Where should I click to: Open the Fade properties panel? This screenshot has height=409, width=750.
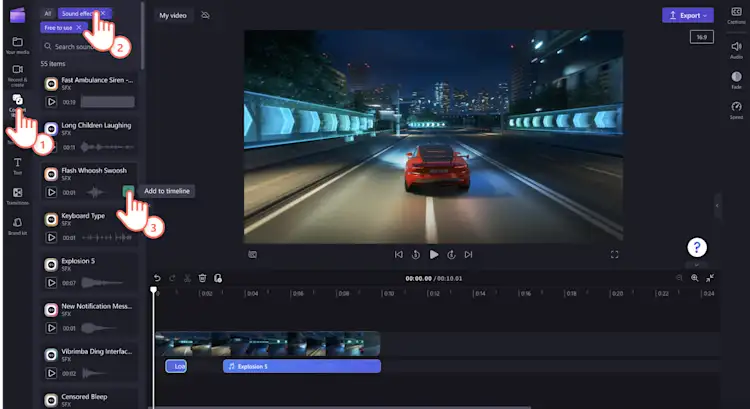click(736, 80)
